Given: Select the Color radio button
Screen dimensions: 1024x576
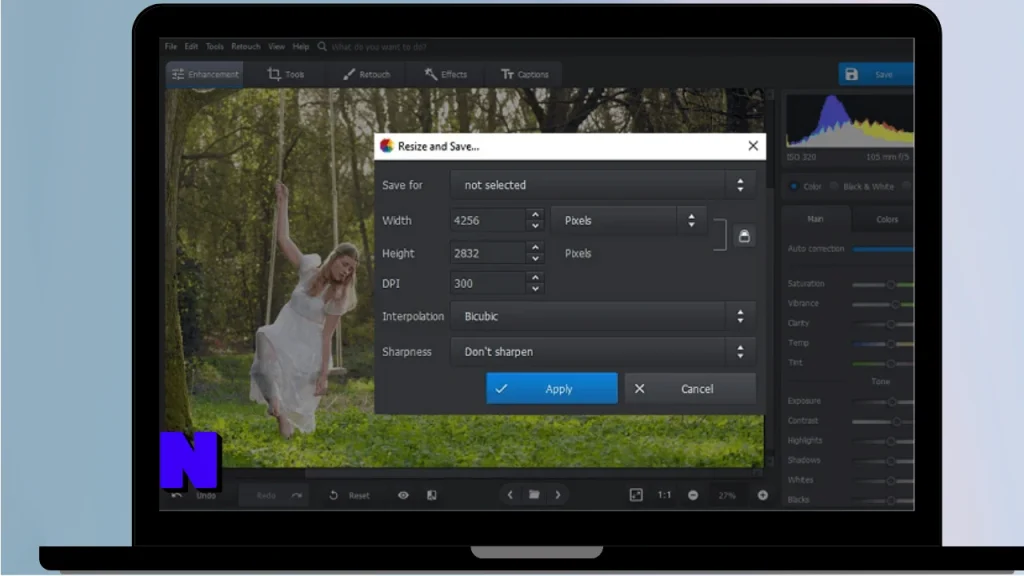Looking at the screenshot, I should (793, 187).
